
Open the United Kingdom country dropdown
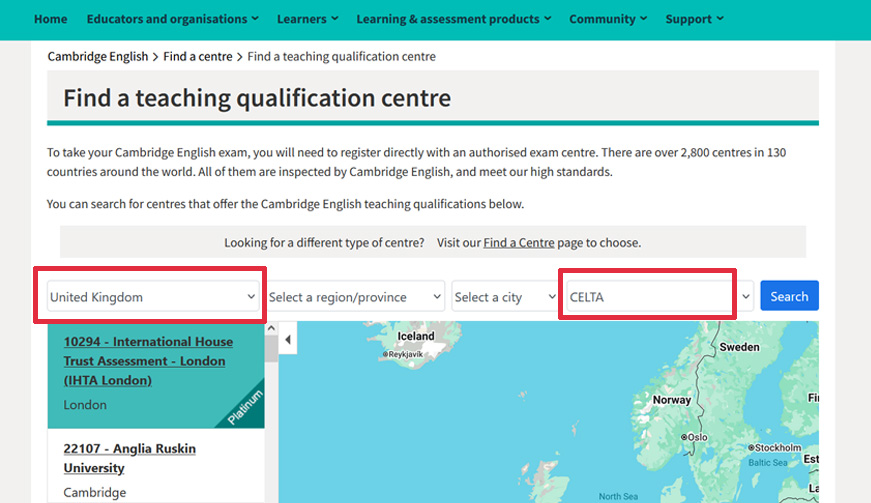pos(153,297)
